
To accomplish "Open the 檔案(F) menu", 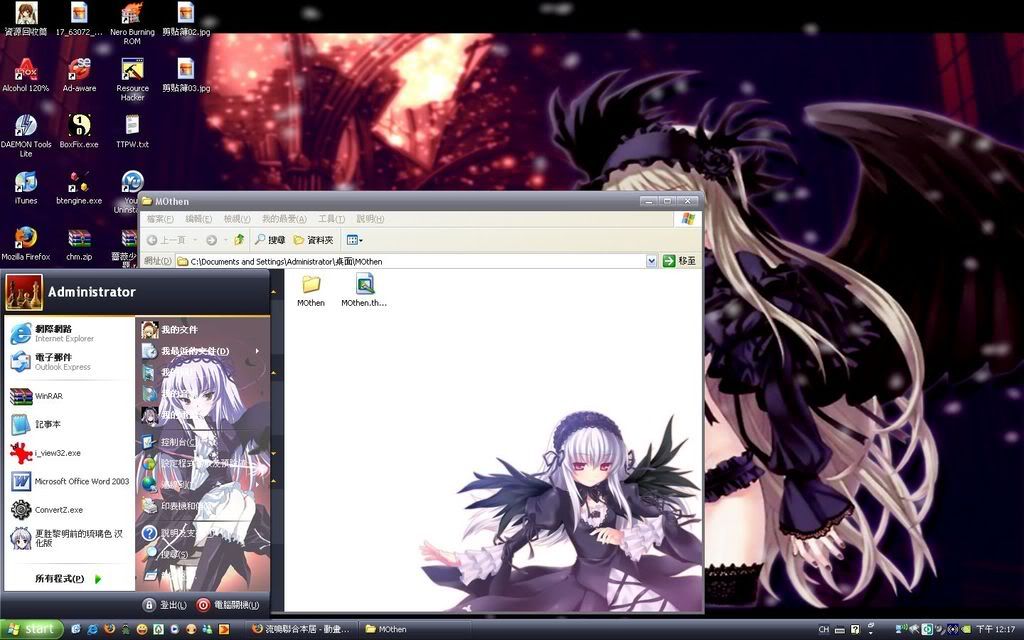I will coord(160,219).
